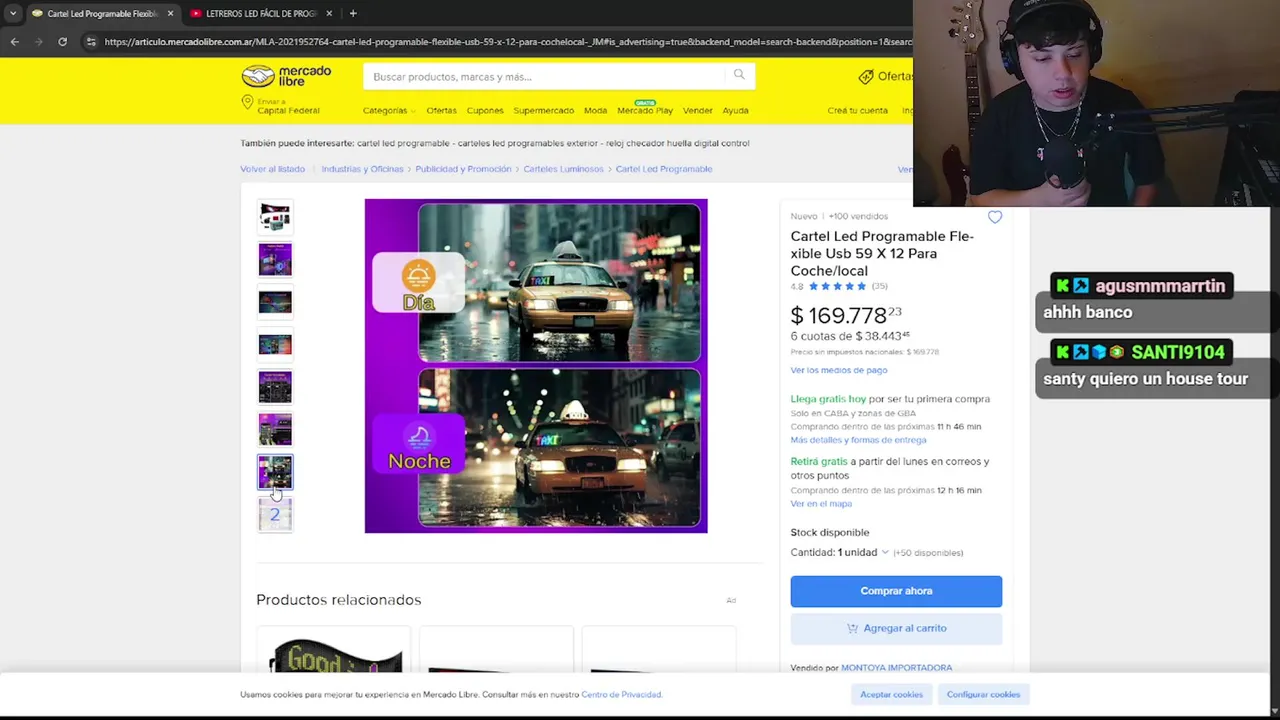
Task: Select the fourth product thumbnail
Action: tap(275, 345)
